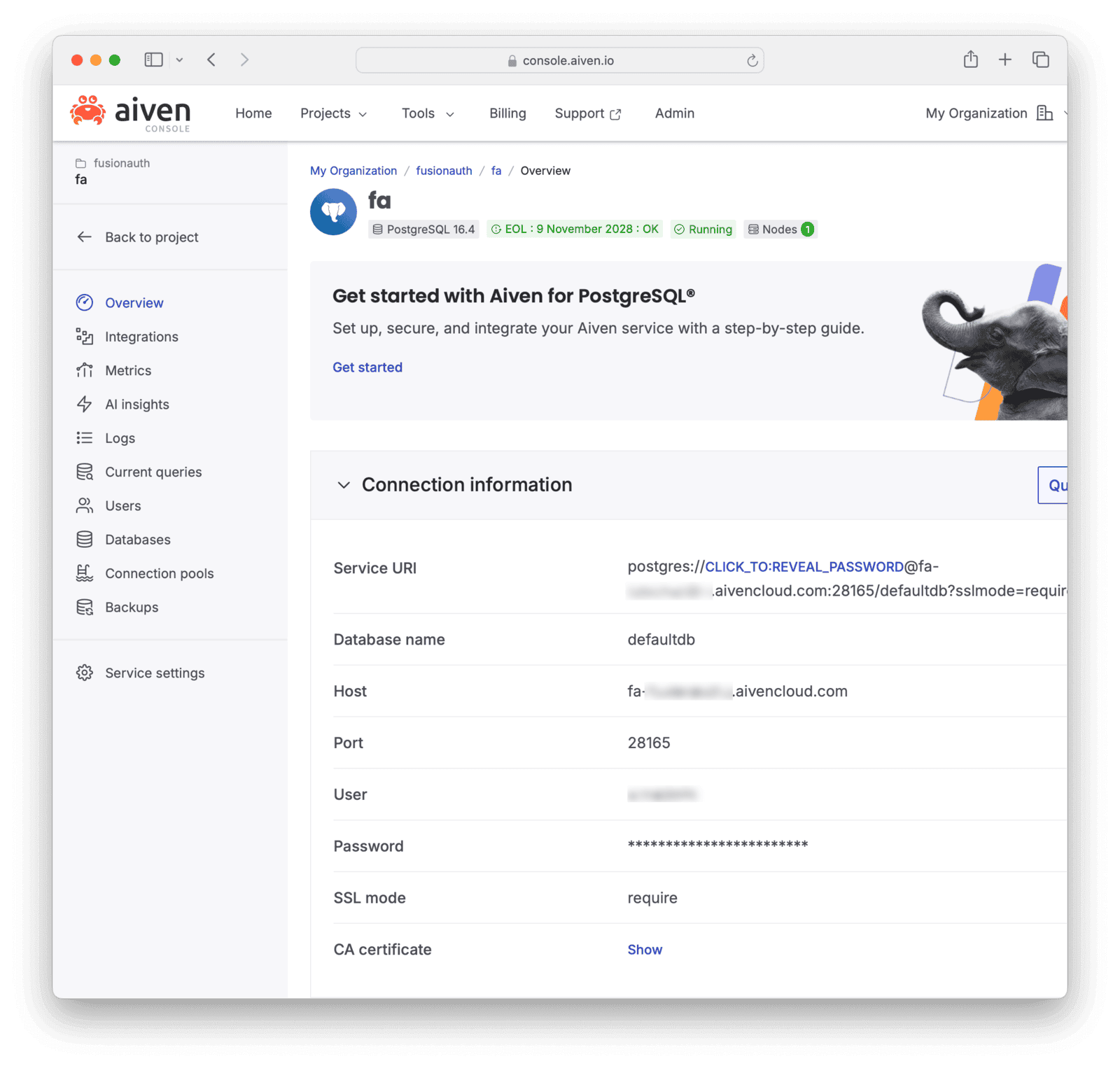Expand the Projects dropdown menu
Image resolution: width=1120 pixels, height=1068 pixels.
click(333, 113)
